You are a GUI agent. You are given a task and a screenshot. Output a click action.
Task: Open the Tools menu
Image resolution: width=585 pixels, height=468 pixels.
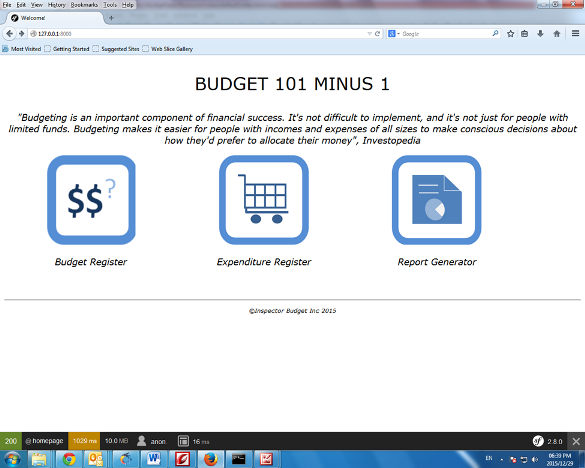click(110, 5)
